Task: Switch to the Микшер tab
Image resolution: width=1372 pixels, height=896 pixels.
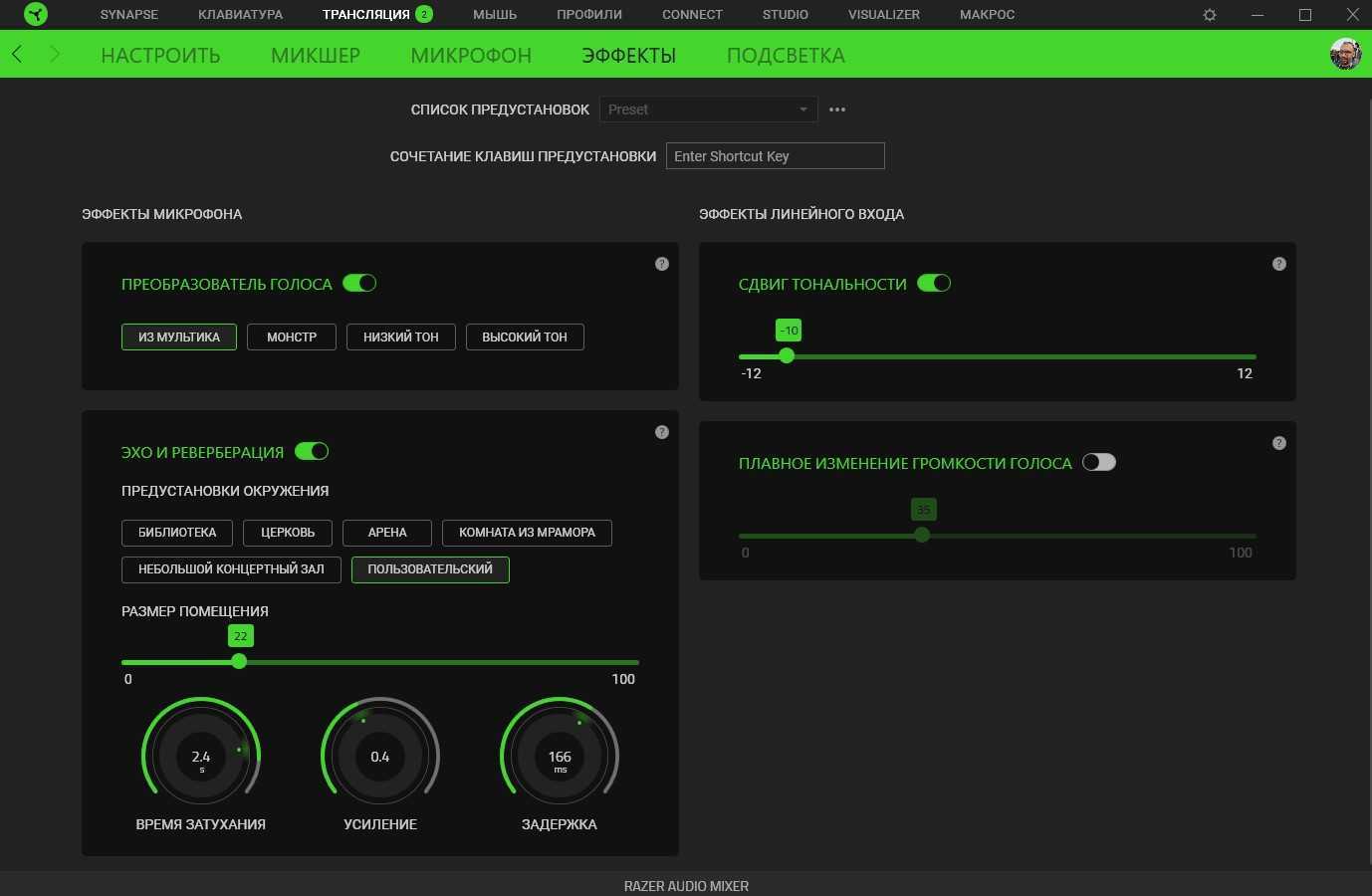Action: (x=316, y=56)
